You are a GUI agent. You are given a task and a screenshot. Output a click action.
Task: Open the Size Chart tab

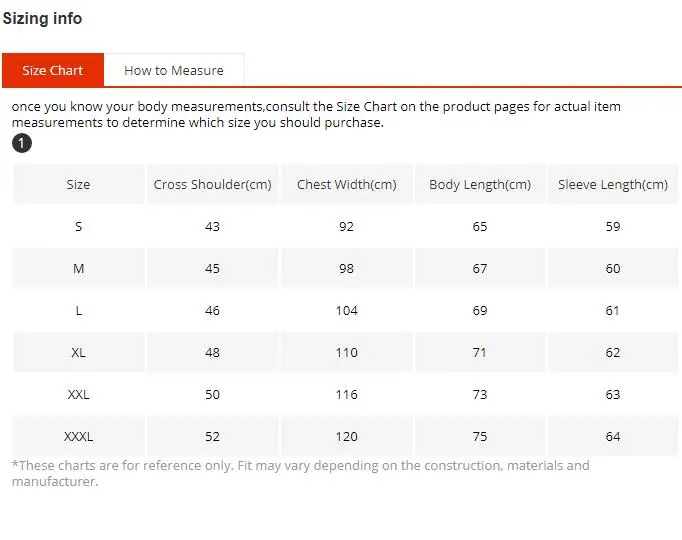[x=53, y=70]
